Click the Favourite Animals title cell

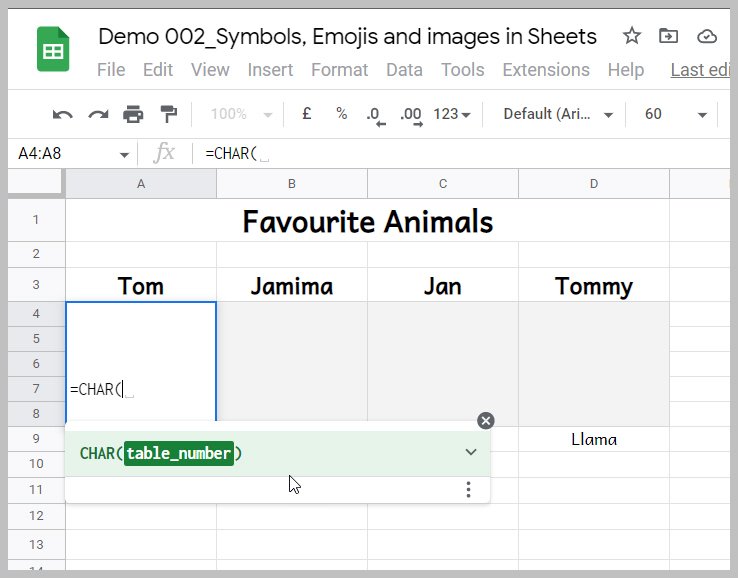point(368,220)
